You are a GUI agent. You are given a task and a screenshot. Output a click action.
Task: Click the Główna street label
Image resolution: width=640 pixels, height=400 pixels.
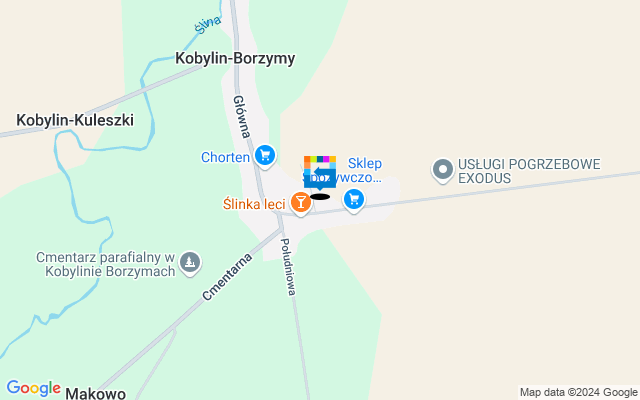click(242, 117)
